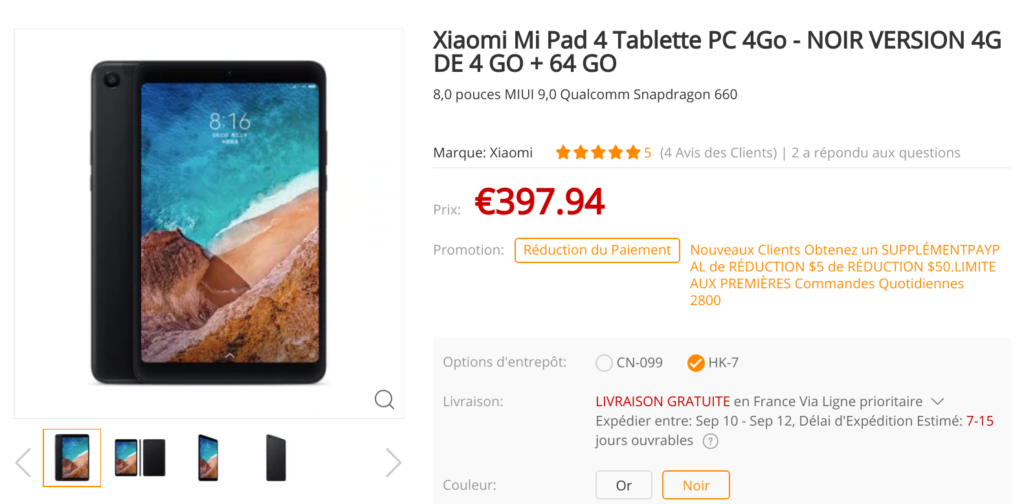Open the shipping time help question-mark icon
Image resolution: width=1024 pixels, height=504 pixels.
click(x=711, y=441)
